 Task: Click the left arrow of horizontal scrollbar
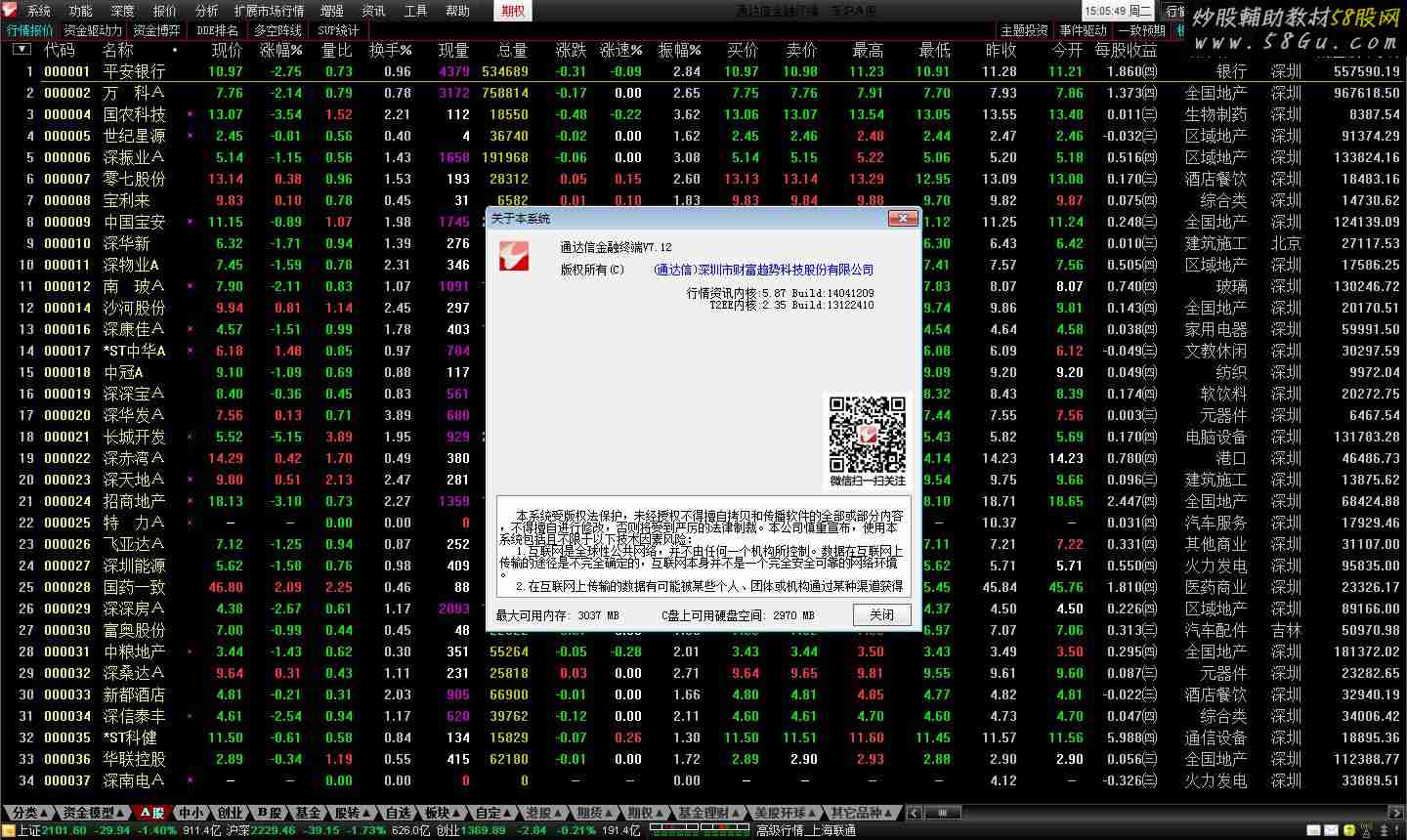914,812
